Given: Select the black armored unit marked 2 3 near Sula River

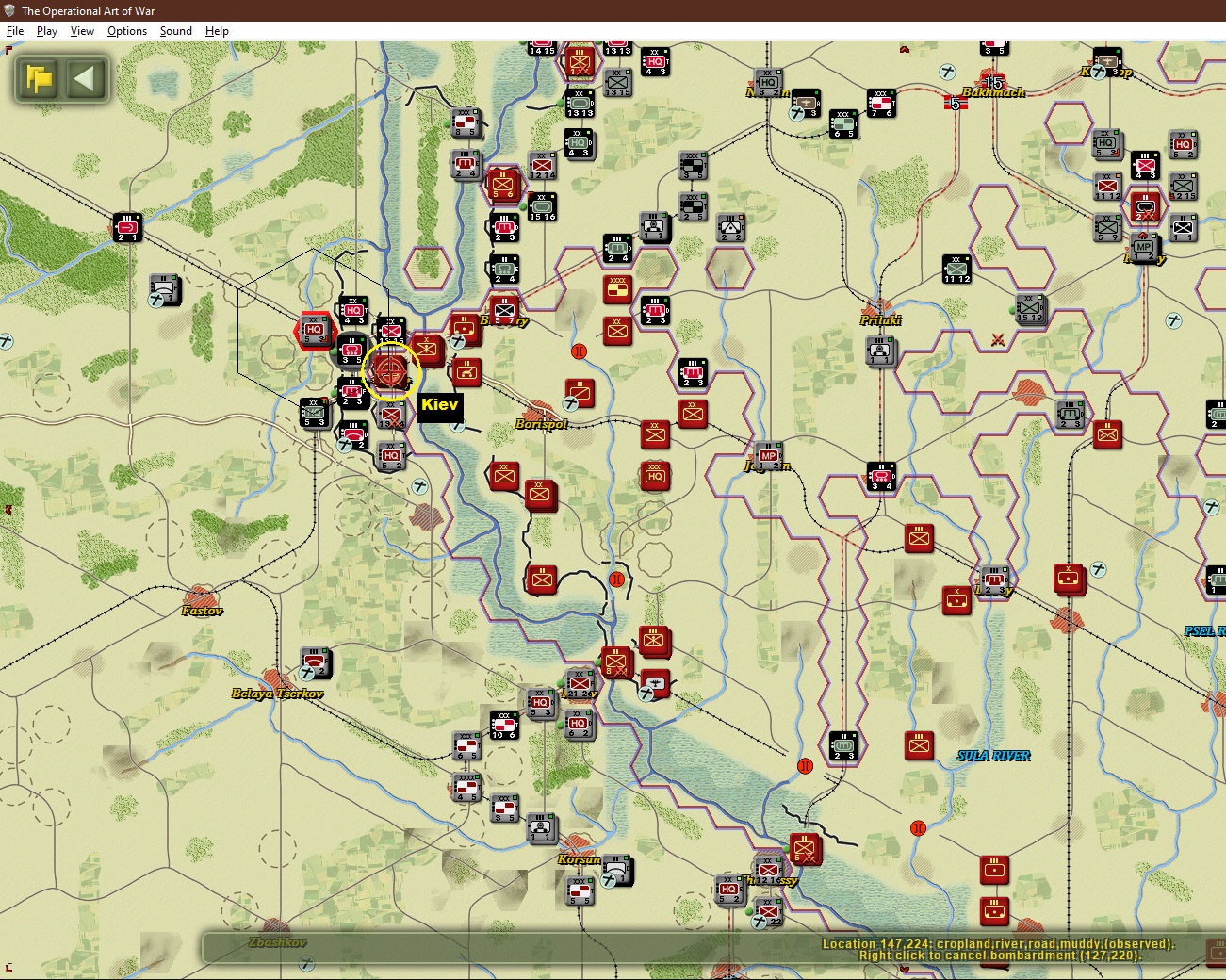Looking at the screenshot, I should (x=843, y=746).
